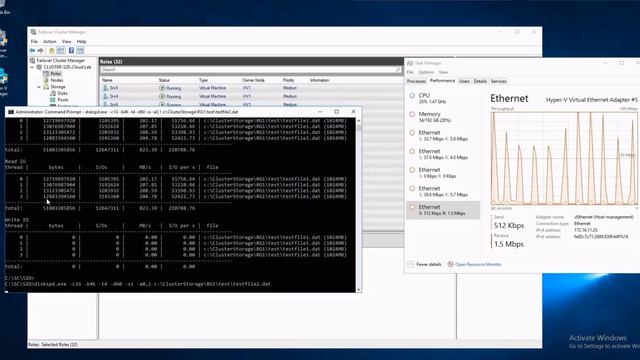Maximize the Command Prompt window
Image resolution: width=640 pixels, height=360 pixels.
(337, 111)
